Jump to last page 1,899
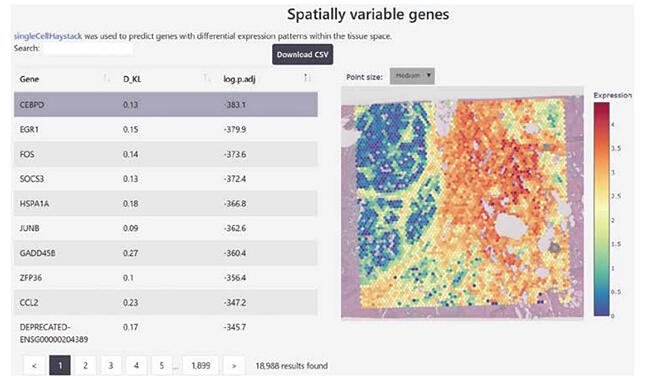The image size is (645, 380). point(201,365)
